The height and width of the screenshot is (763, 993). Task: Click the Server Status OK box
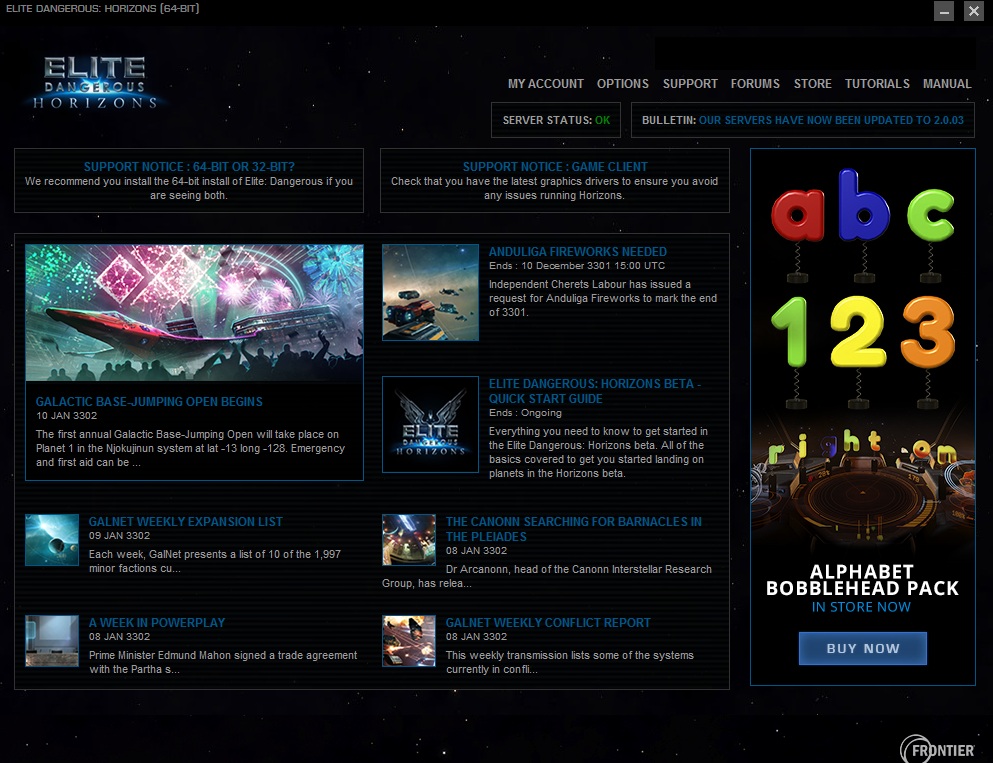[x=556, y=120]
